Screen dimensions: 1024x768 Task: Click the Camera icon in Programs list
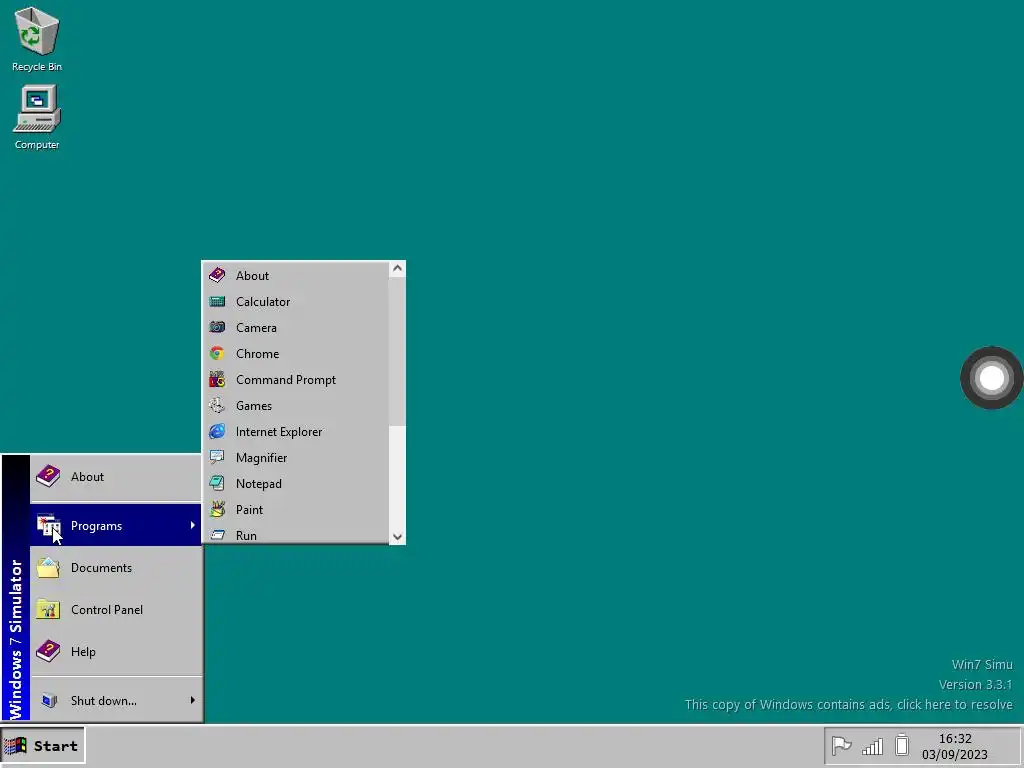[217, 327]
